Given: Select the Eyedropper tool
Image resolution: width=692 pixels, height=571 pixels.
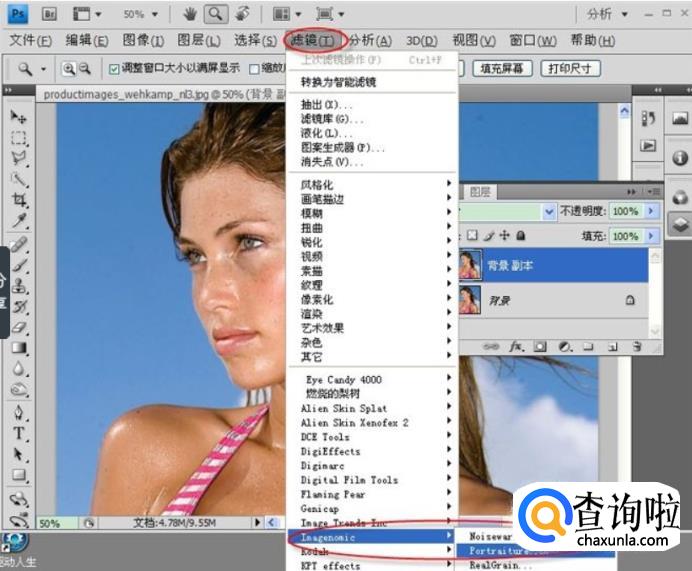Looking at the screenshot, I should (x=19, y=221).
